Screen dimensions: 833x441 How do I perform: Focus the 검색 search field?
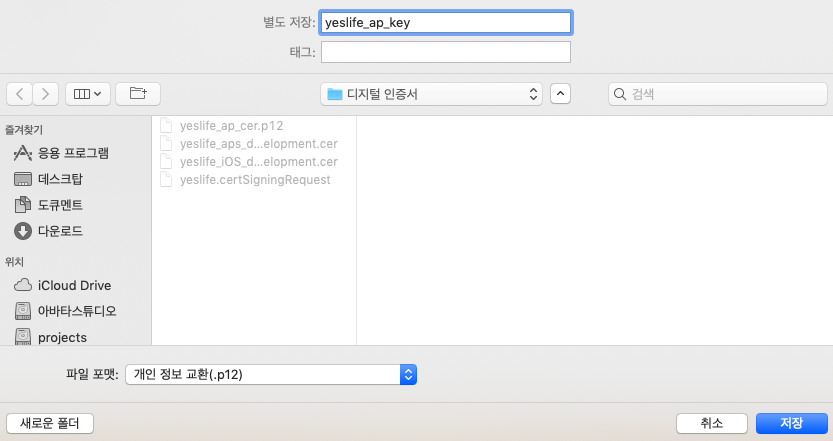coord(718,94)
